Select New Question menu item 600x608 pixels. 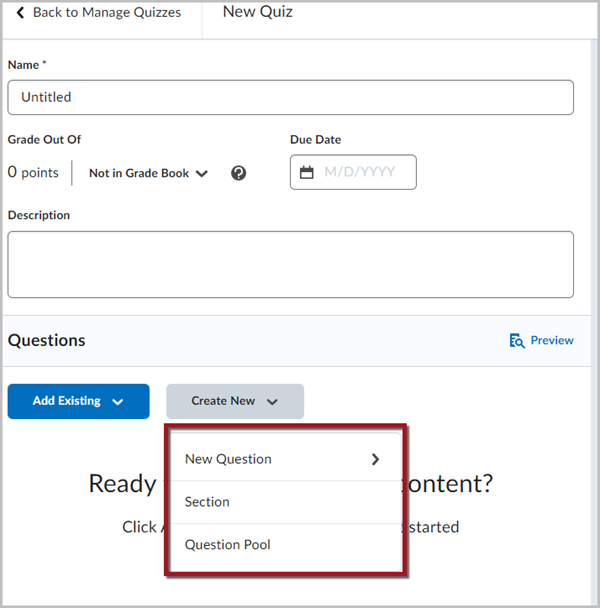click(286, 459)
